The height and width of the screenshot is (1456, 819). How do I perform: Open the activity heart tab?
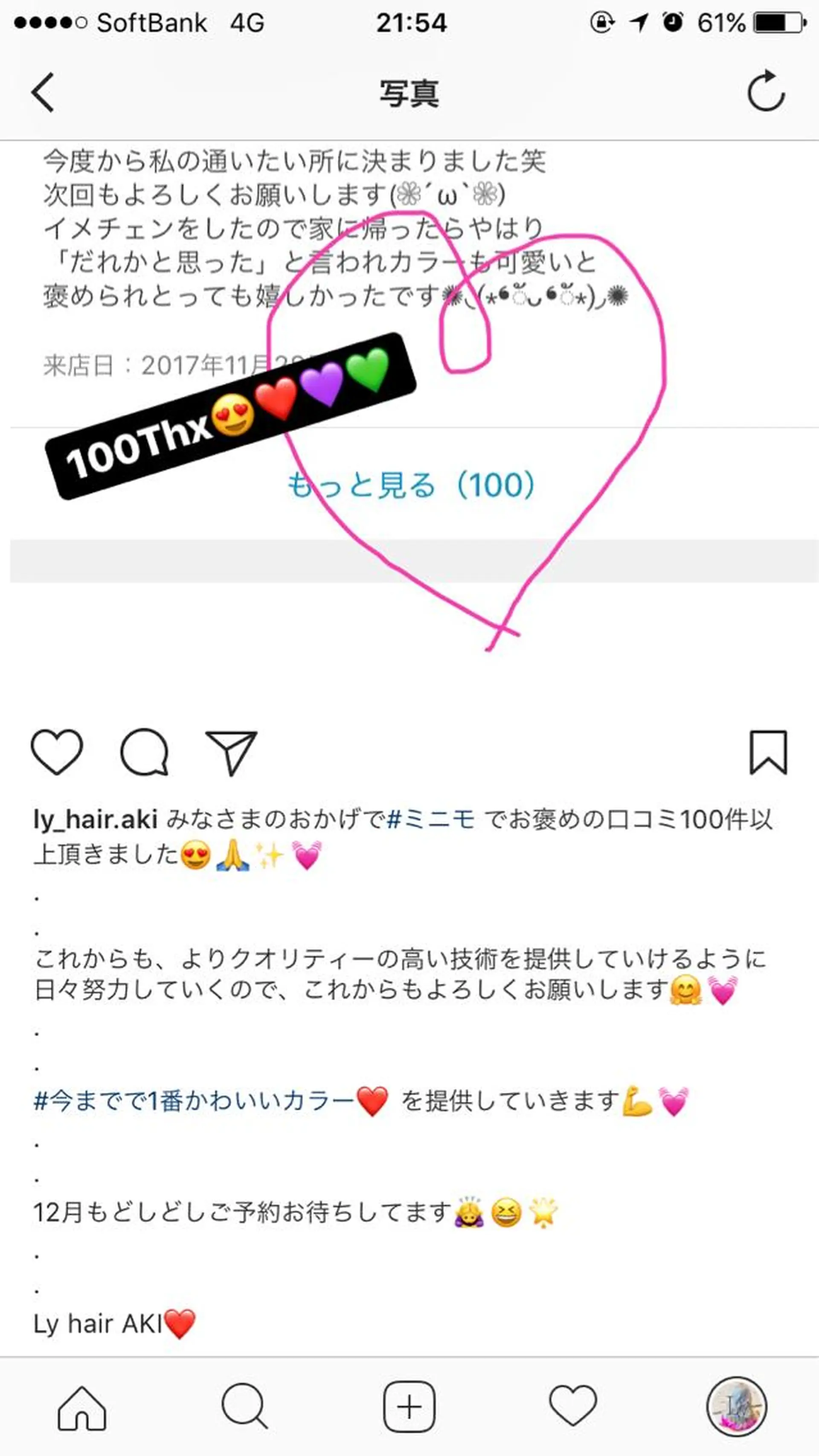coord(572,1406)
